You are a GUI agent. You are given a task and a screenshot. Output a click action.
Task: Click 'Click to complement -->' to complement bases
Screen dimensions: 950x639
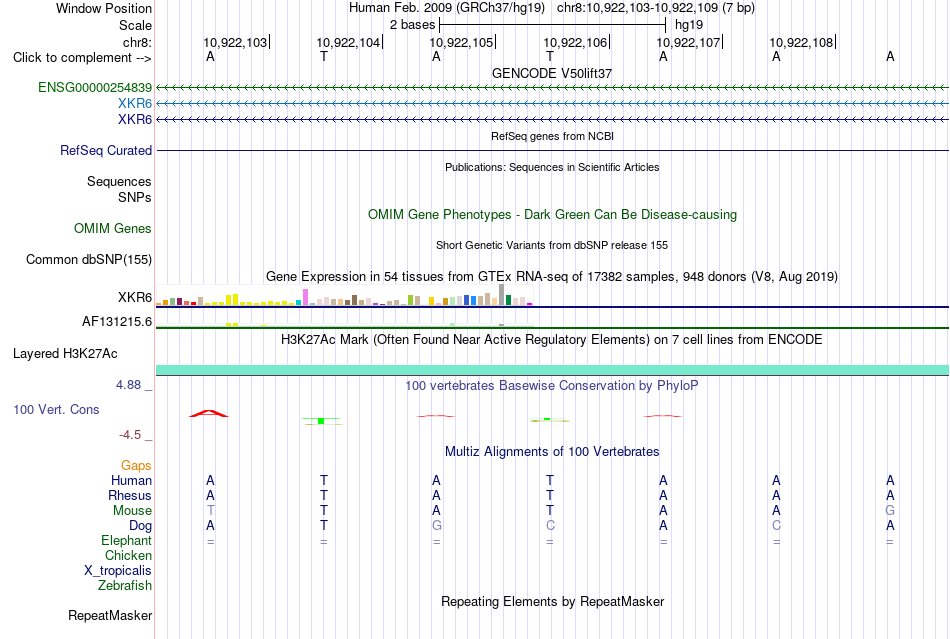[82, 58]
